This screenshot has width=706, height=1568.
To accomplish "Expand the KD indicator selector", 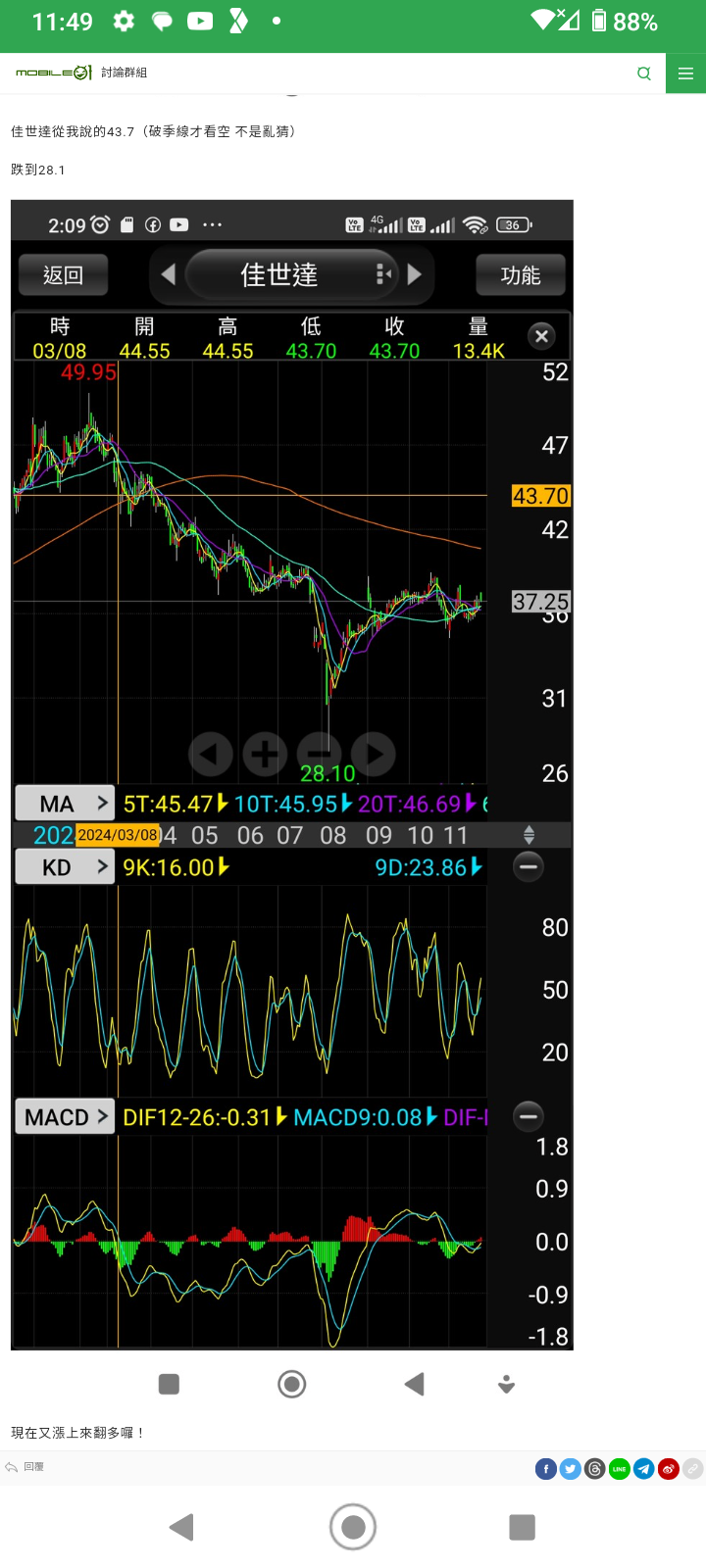I will (x=65, y=866).
